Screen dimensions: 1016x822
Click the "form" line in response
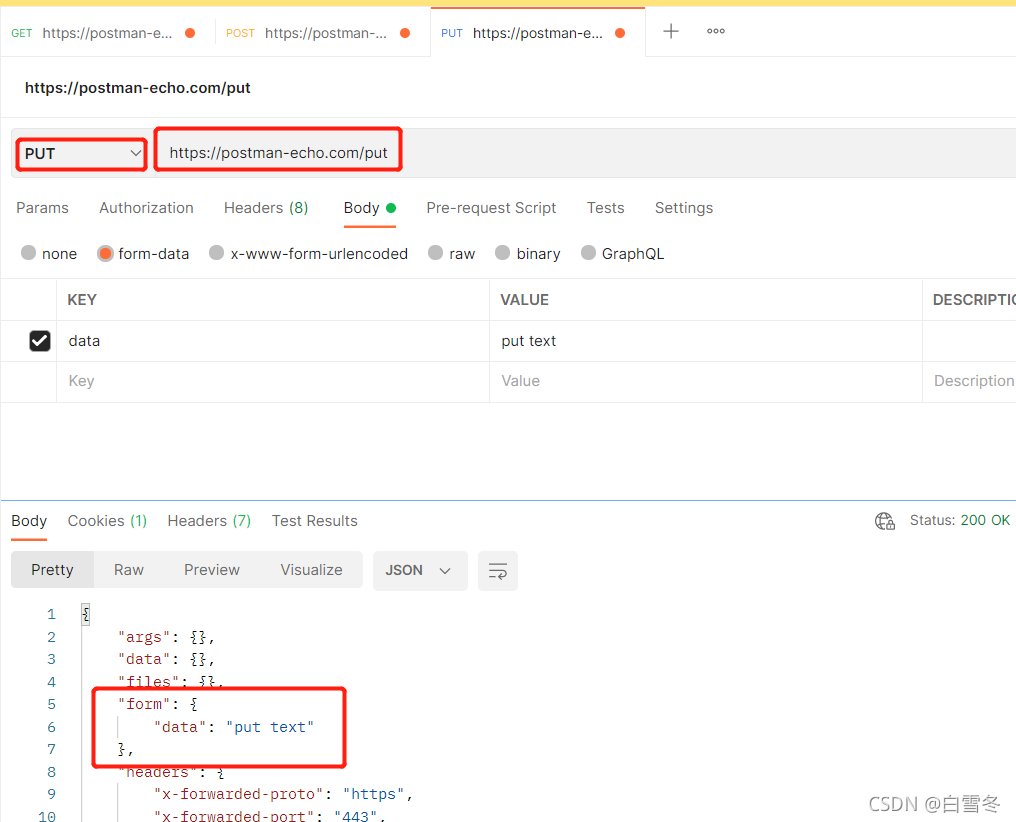157,704
